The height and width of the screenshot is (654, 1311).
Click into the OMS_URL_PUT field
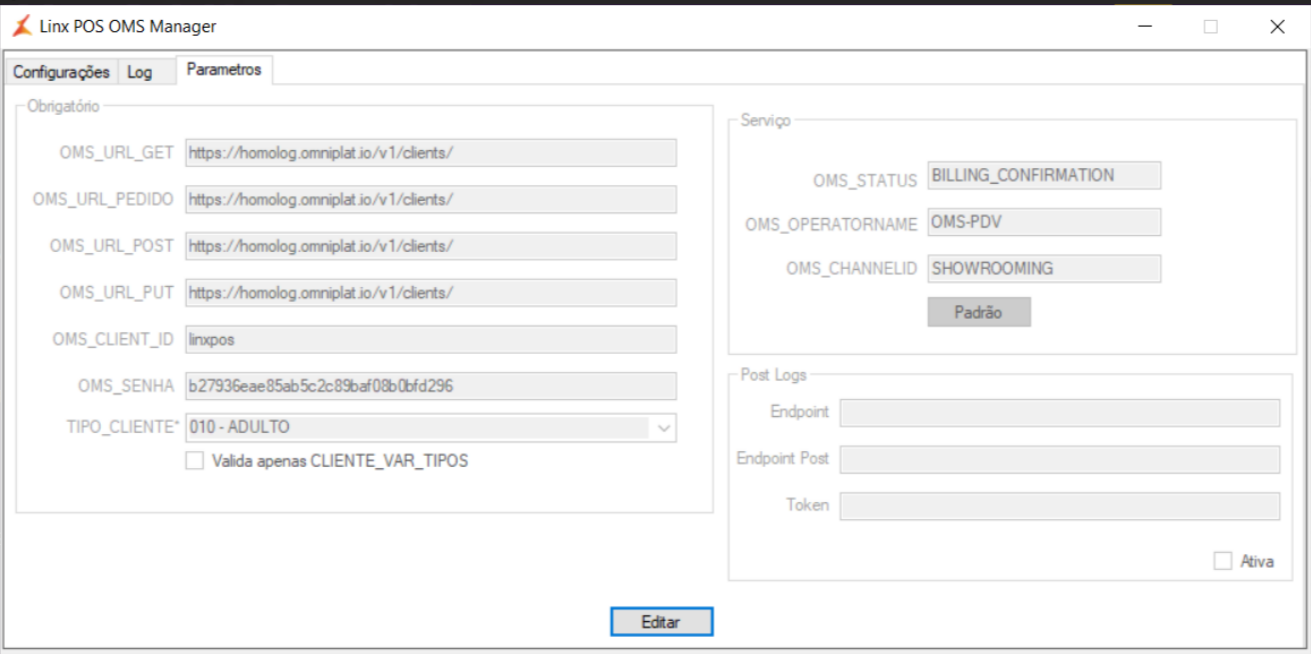431,292
